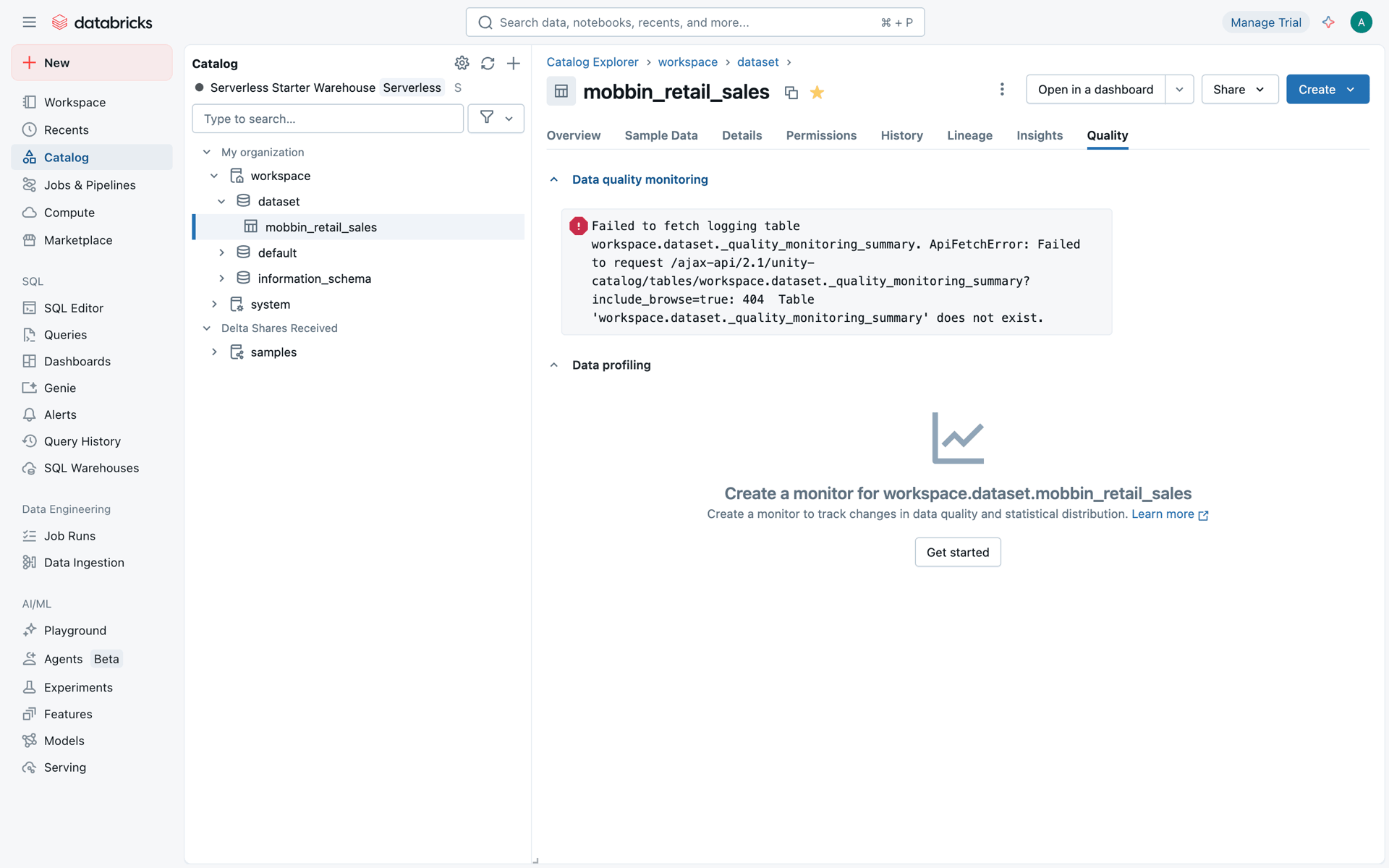Collapse Data profiling section
Viewport: 1389px width, 868px height.
click(x=554, y=365)
